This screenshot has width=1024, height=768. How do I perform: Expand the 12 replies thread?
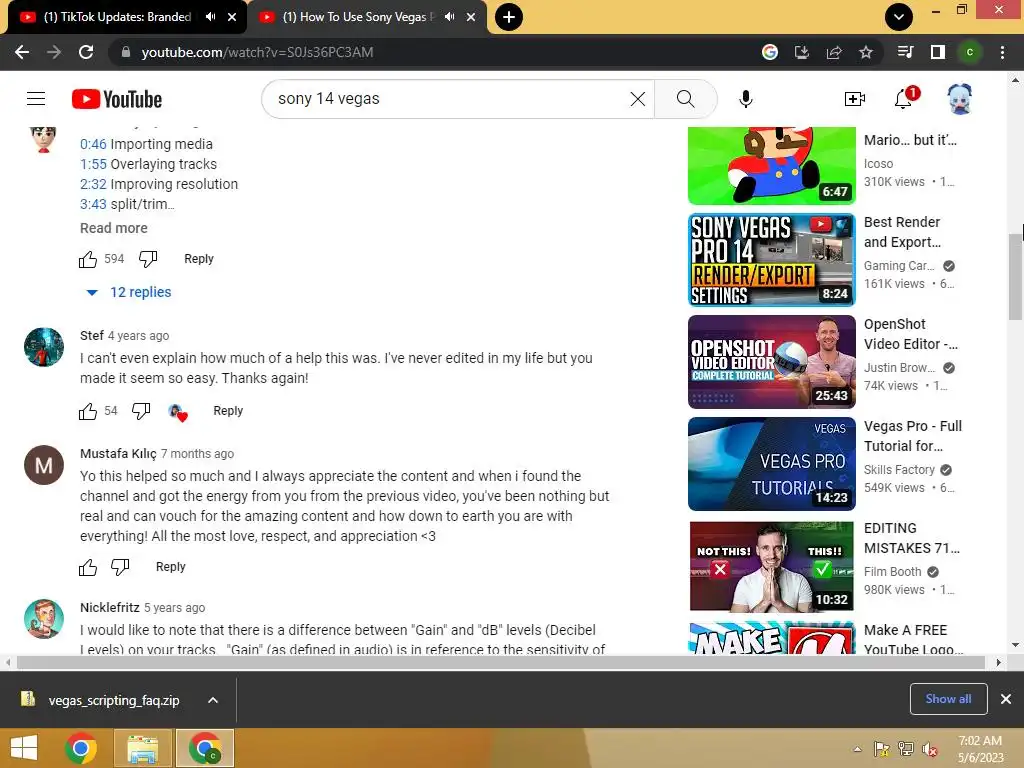tap(129, 292)
